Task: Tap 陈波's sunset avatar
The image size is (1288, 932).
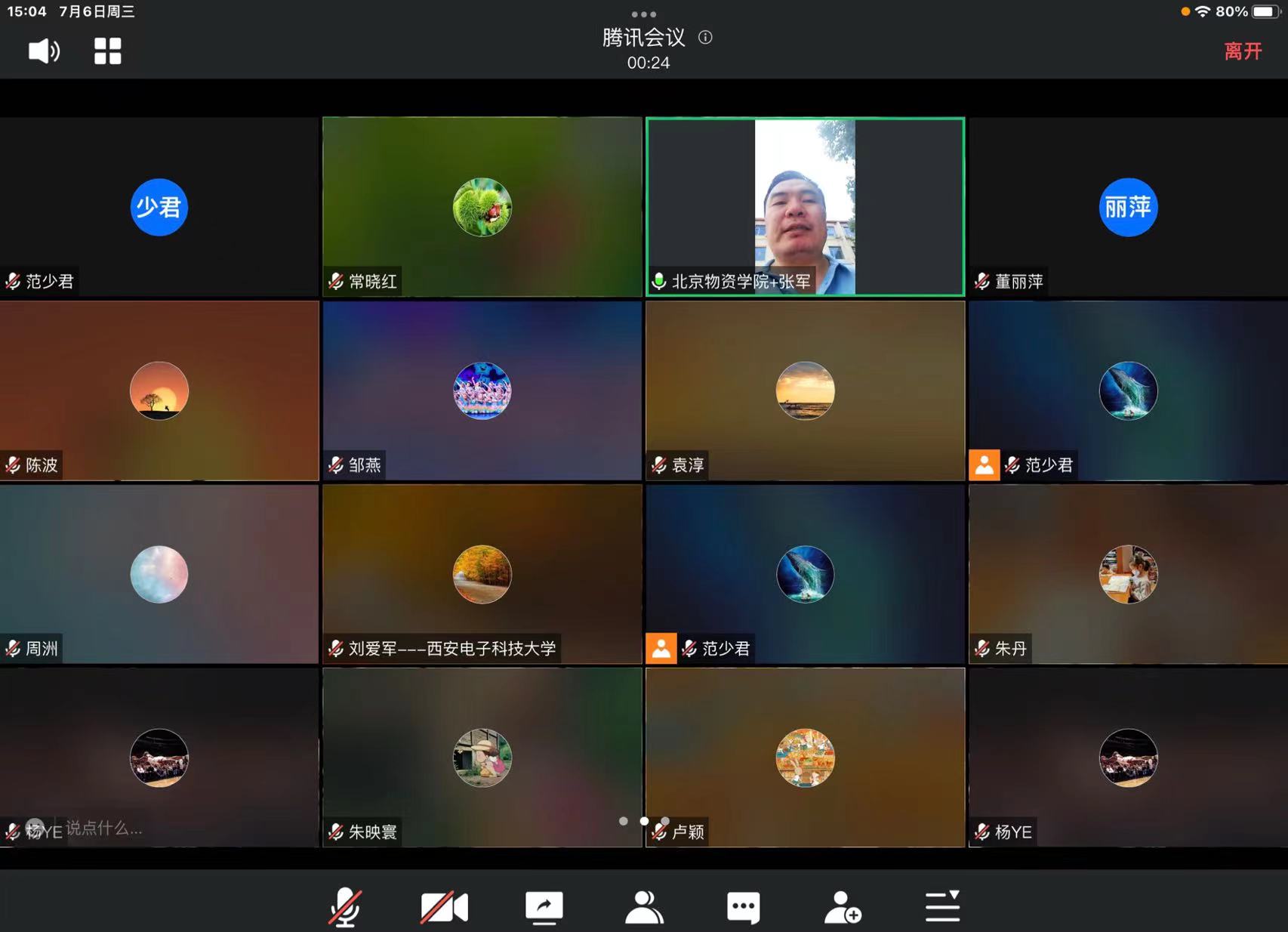Action: click(x=159, y=390)
